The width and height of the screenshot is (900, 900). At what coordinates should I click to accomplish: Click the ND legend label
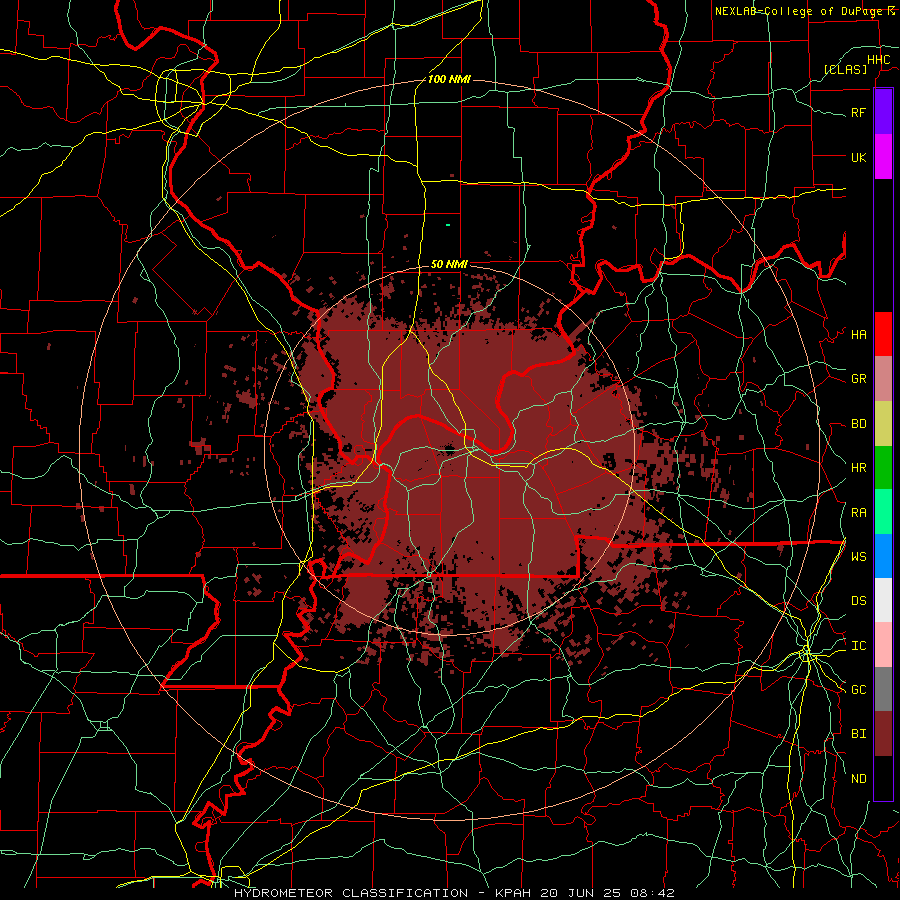859,779
